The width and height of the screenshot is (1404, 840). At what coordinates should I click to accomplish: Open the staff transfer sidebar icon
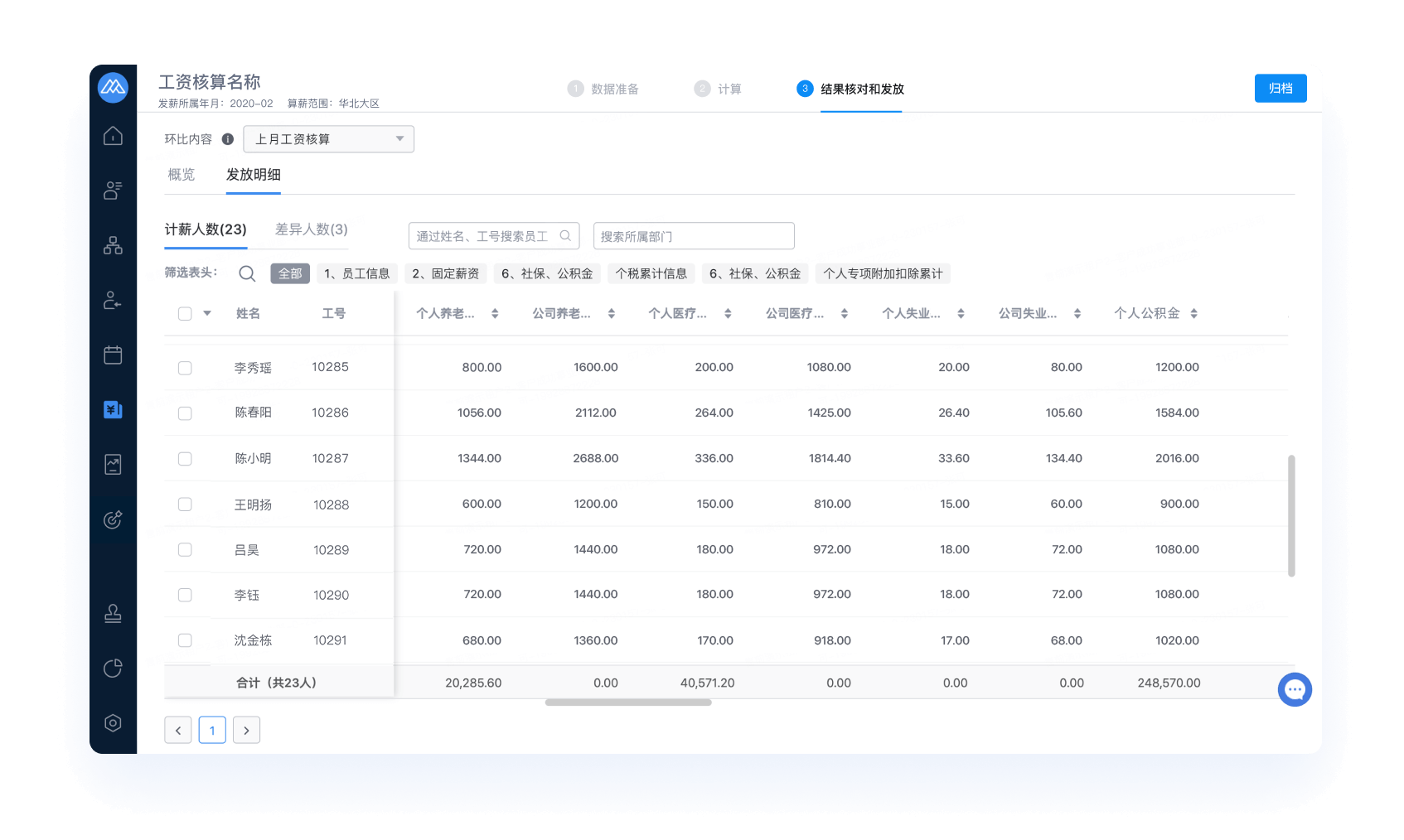pos(113,300)
